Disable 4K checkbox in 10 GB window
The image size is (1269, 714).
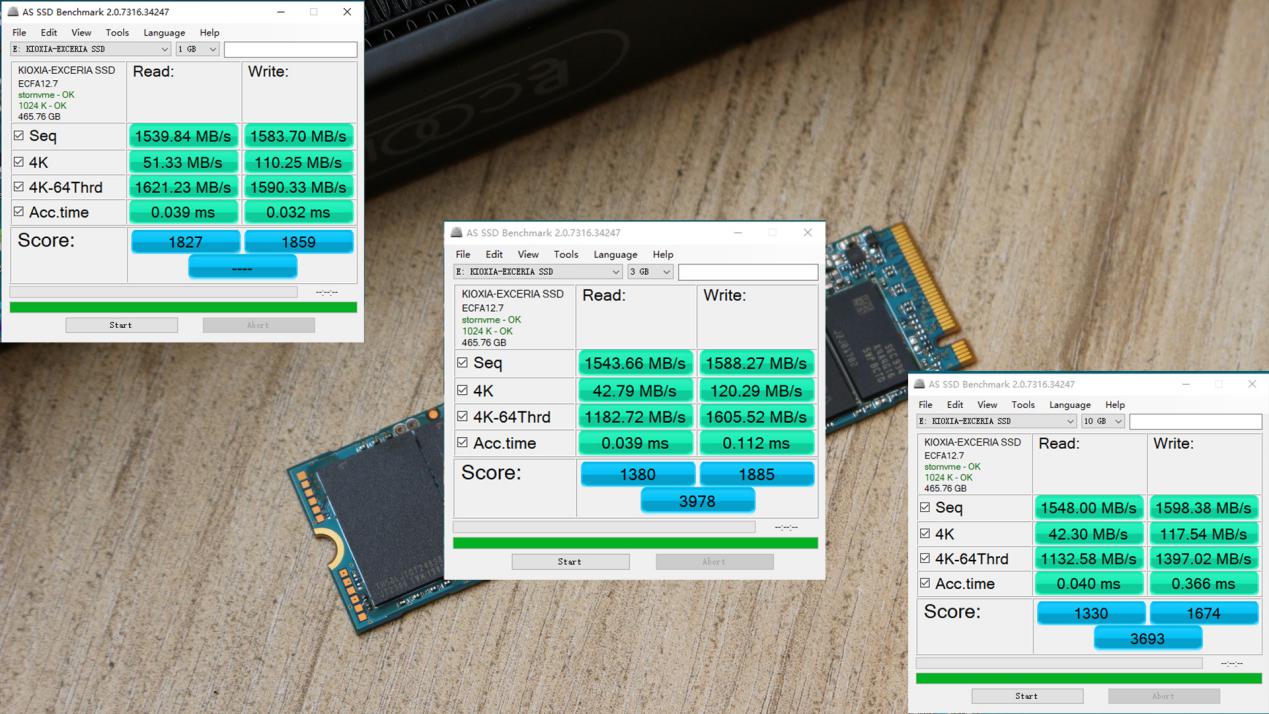click(x=925, y=533)
